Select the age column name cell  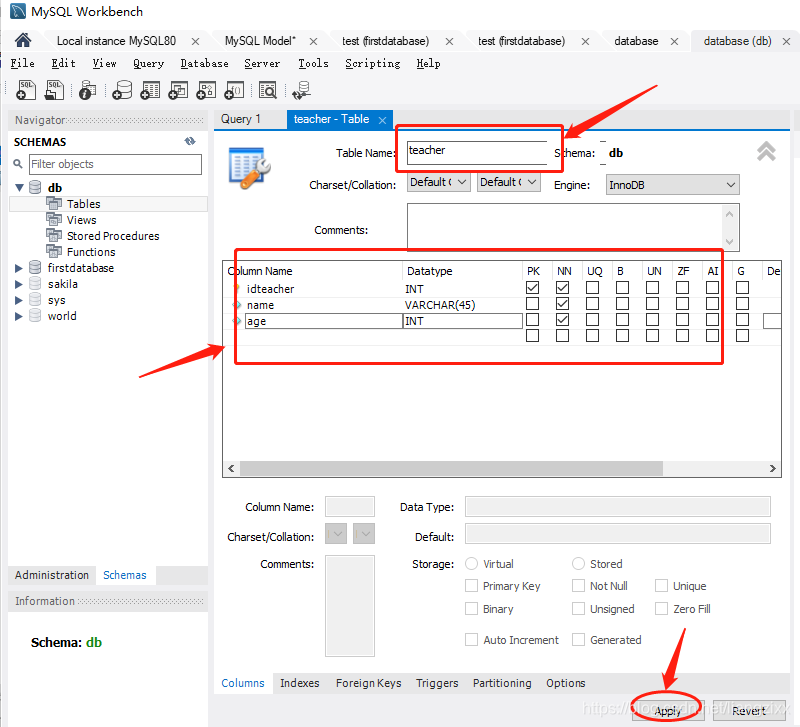(x=323, y=321)
